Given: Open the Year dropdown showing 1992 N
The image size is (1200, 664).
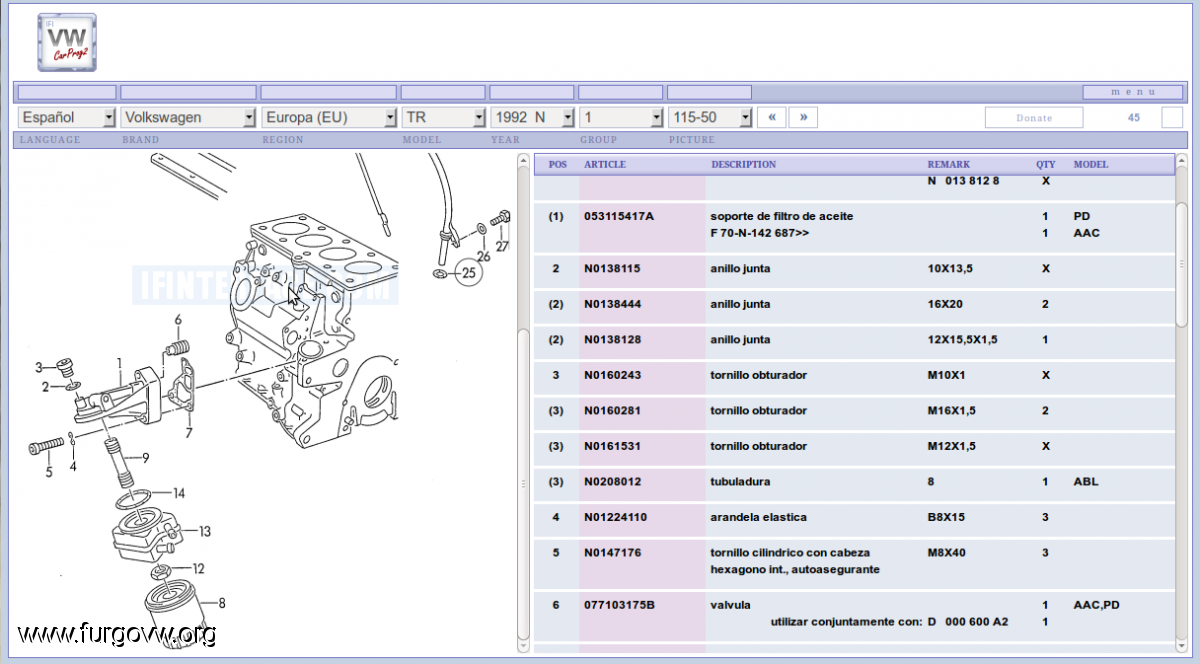Looking at the screenshot, I should pyautogui.click(x=532, y=117).
